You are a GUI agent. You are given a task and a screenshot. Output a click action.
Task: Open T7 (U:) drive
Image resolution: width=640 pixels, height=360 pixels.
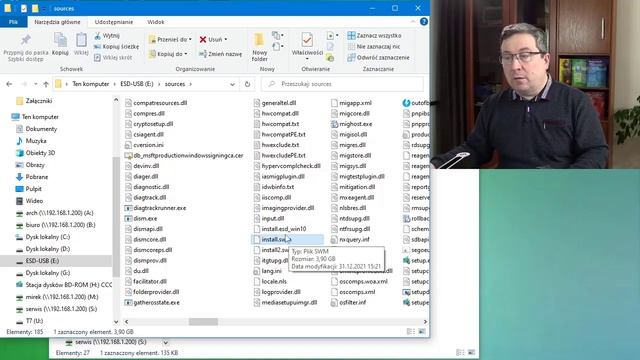34,321
